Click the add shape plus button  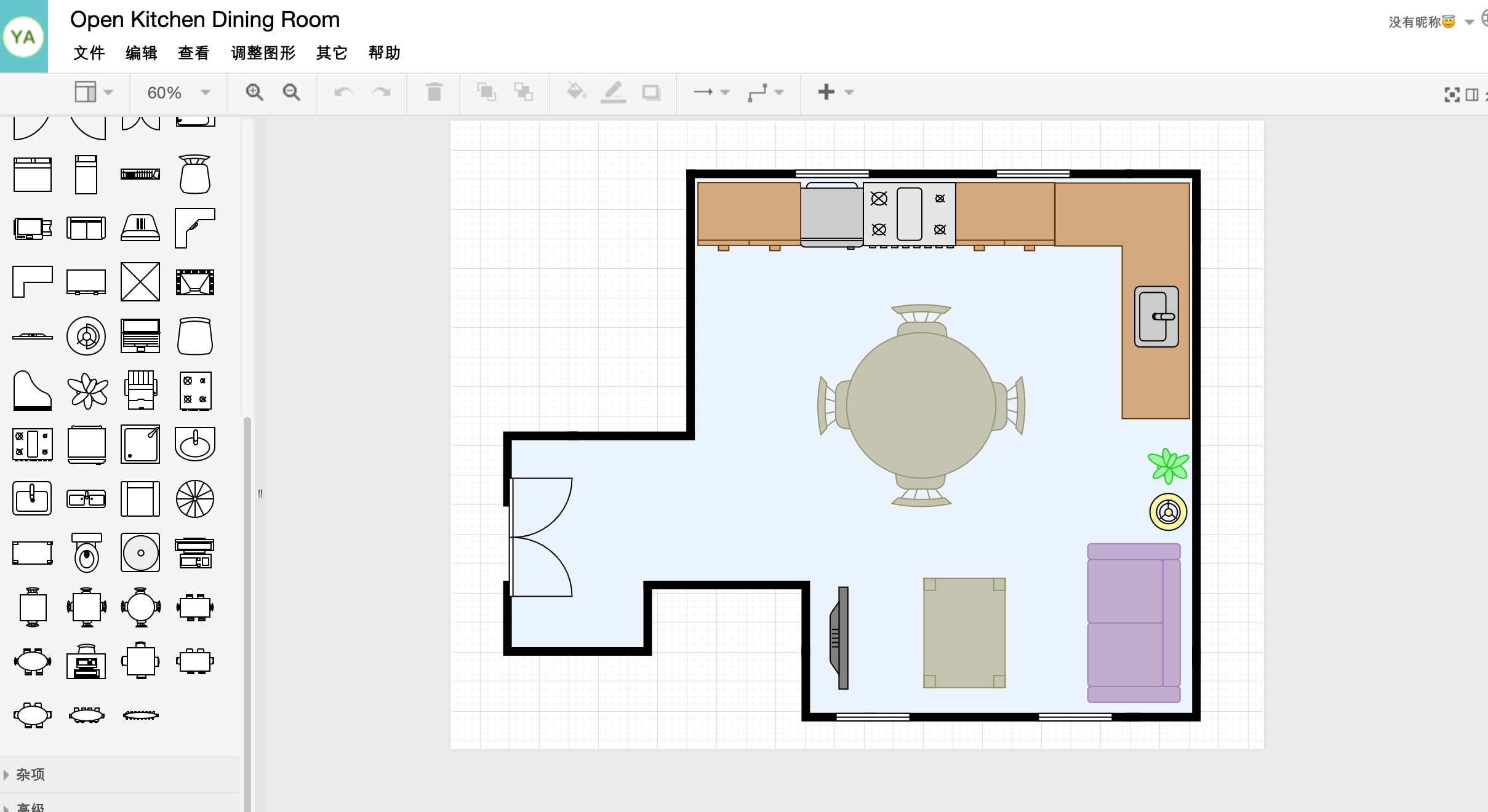click(x=826, y=91)
